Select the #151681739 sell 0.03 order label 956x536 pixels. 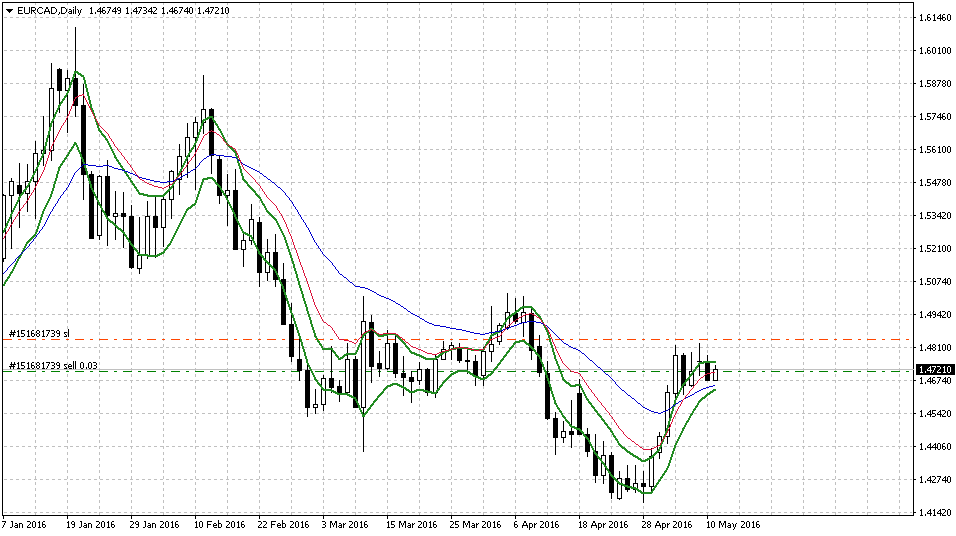53,365
